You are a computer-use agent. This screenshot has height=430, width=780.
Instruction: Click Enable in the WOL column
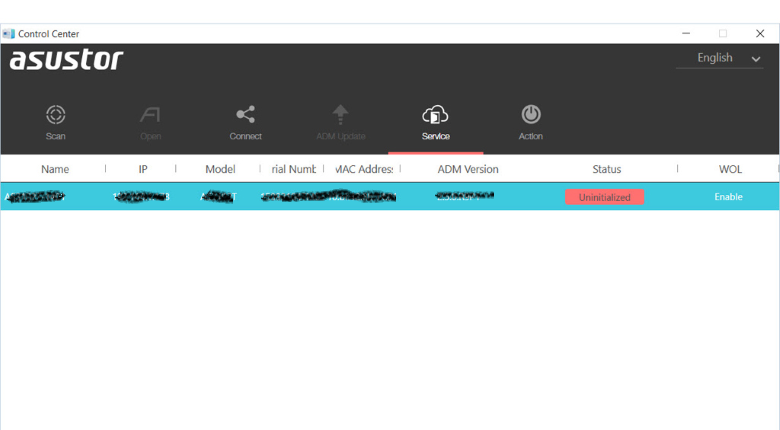pos(728,197)
